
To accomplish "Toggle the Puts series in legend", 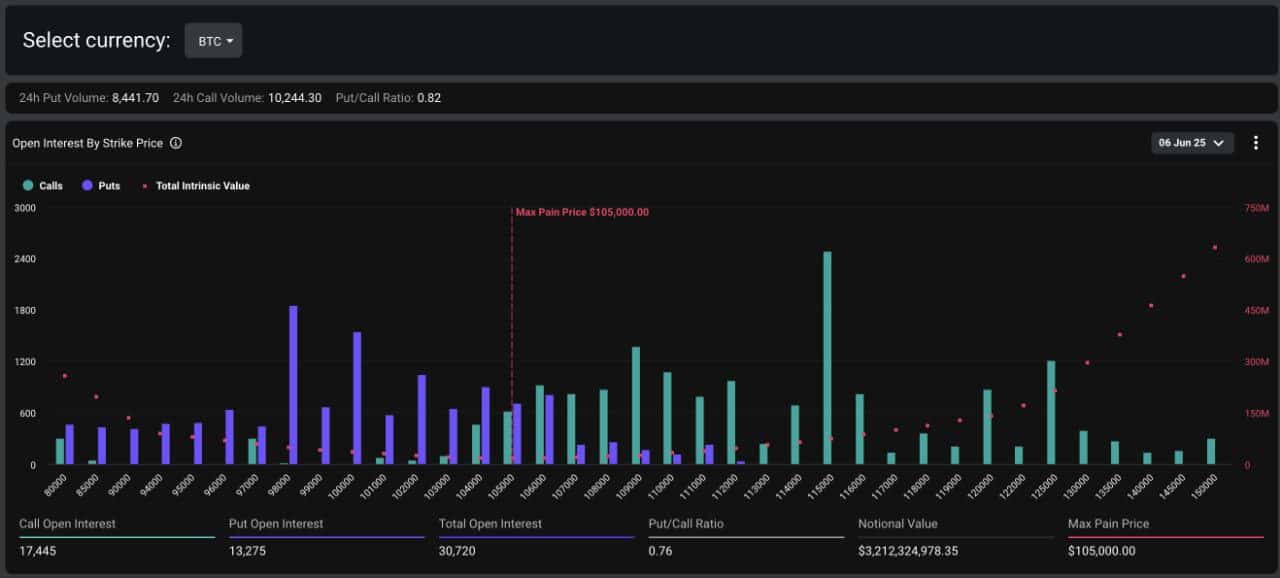I will pyautogui.click(x=102, y=186).
